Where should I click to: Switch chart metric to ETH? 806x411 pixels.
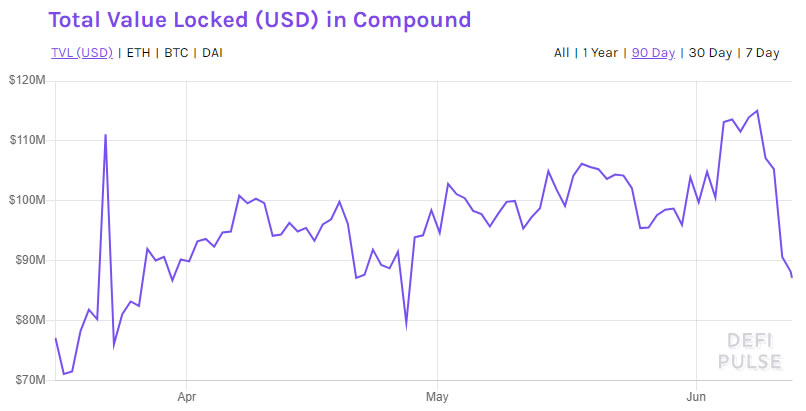tap(138, 53)
